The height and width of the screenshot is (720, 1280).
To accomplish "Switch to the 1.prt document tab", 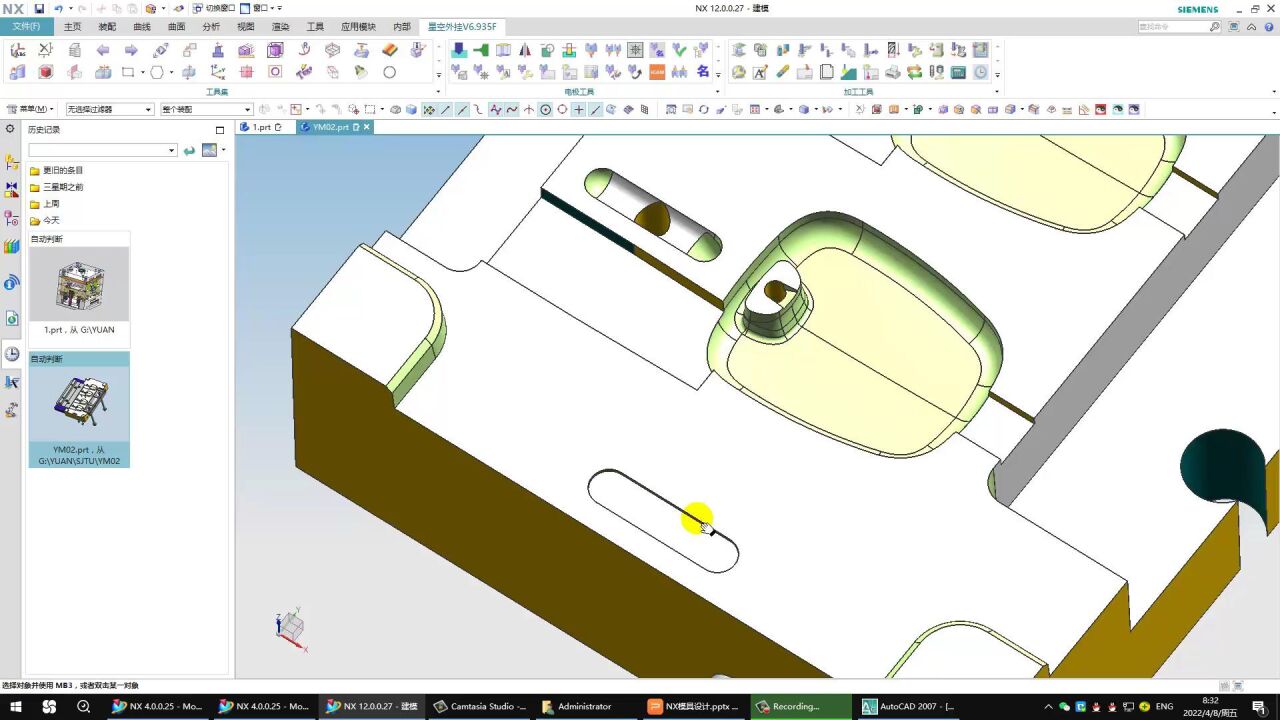I will click(261, 127).
